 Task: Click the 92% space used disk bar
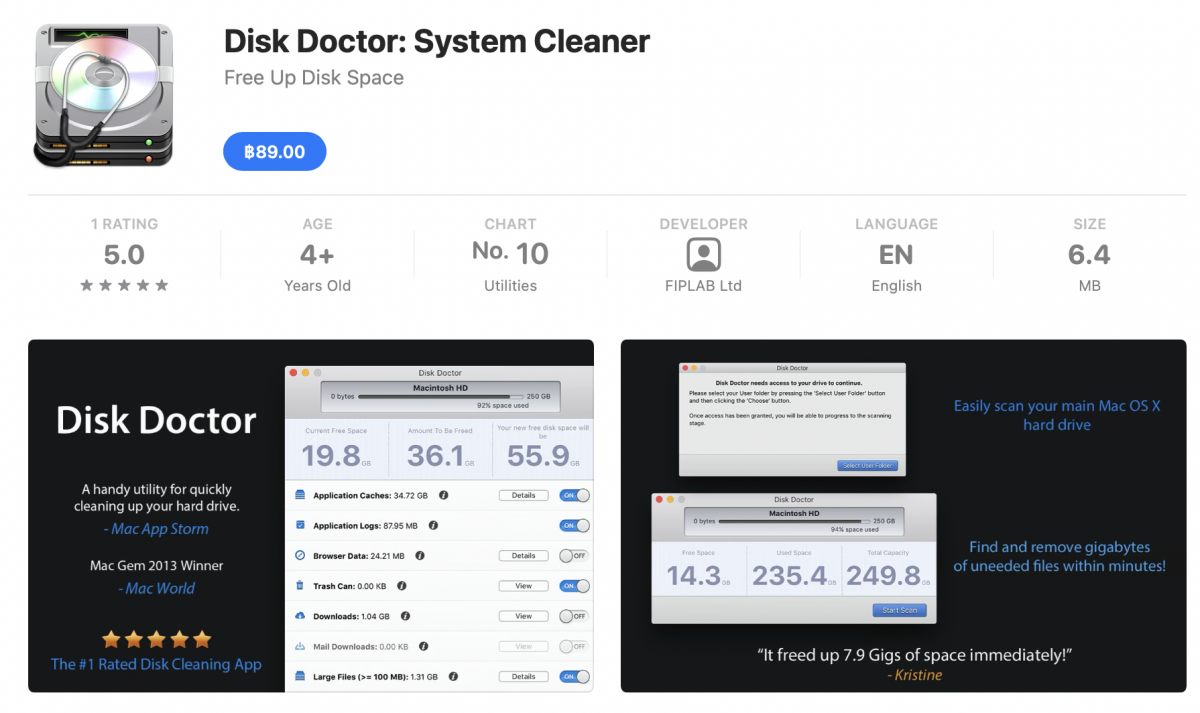pyautogui.click(x=440, y=397)
